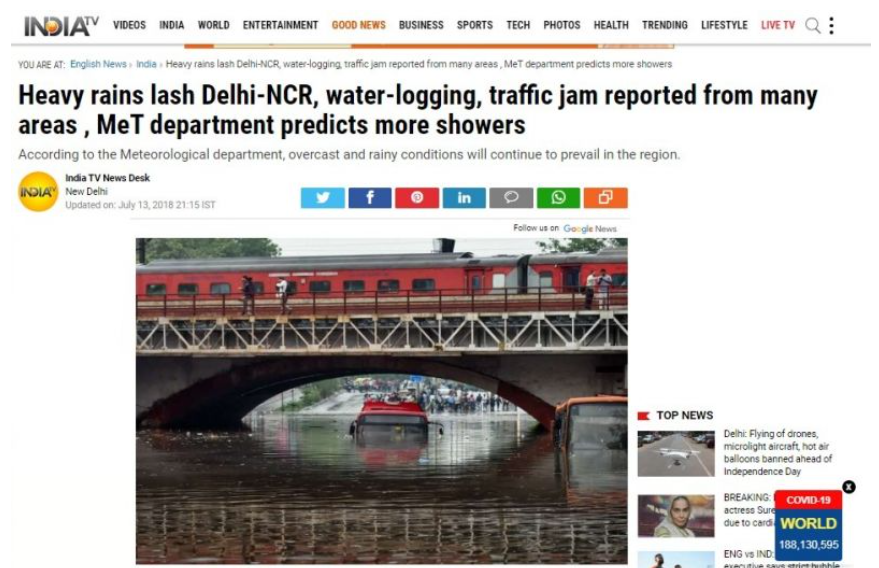Viewport: 879px width, 568px height.
Task: Share article through WhatsApp icon
Action: (x=558, y=197)
